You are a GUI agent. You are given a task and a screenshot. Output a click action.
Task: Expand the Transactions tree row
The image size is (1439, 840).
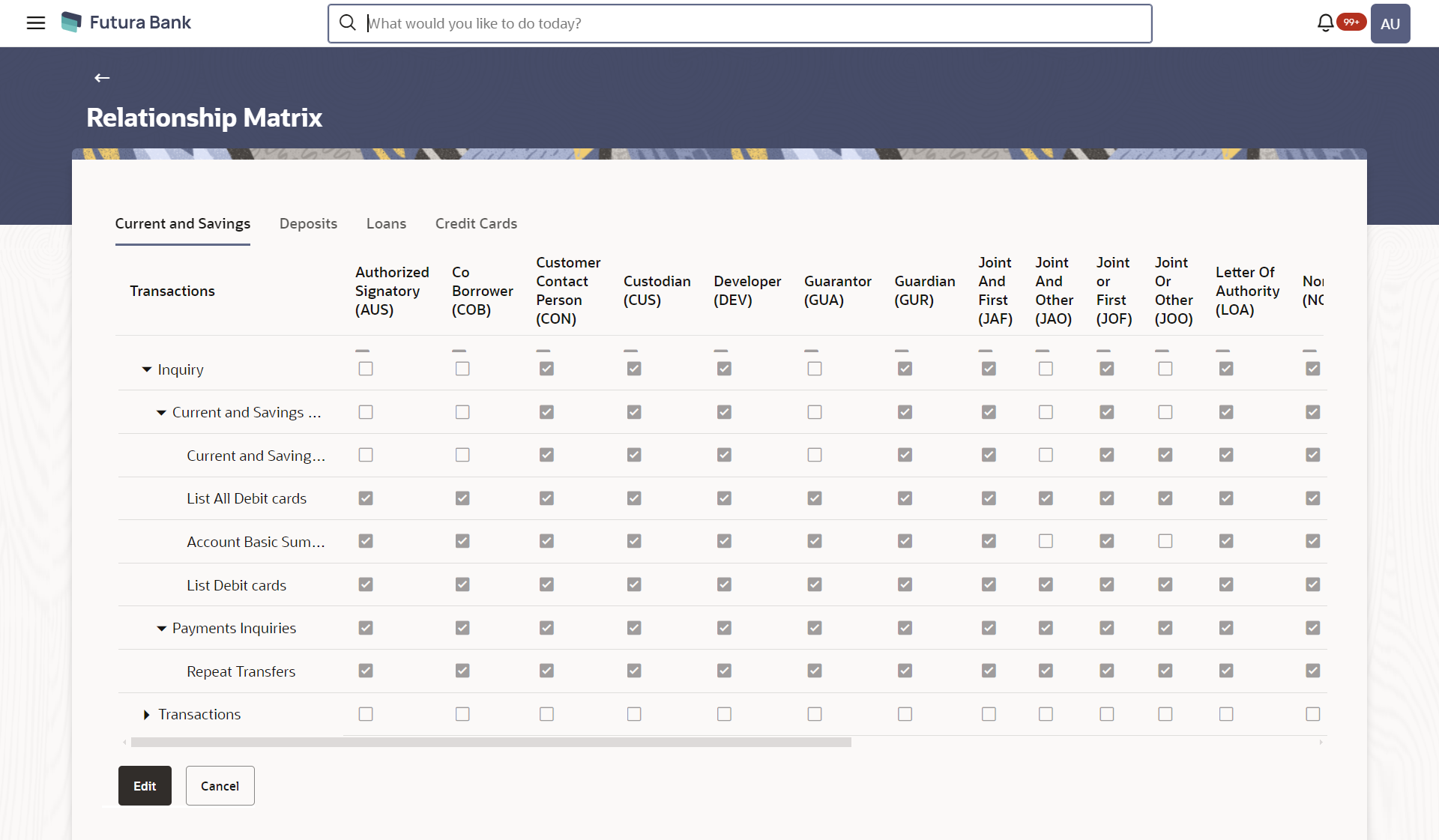click(147, 715)
